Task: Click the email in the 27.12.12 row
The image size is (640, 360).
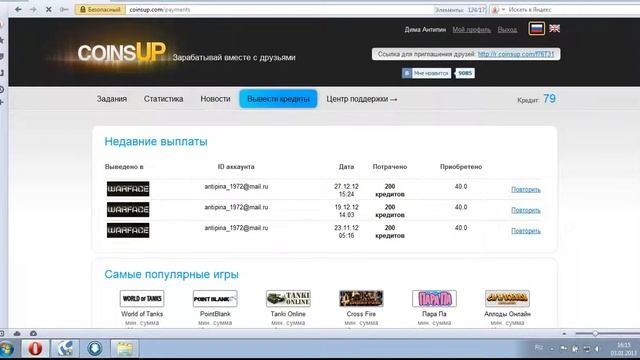Action: [x=236, y=187]
